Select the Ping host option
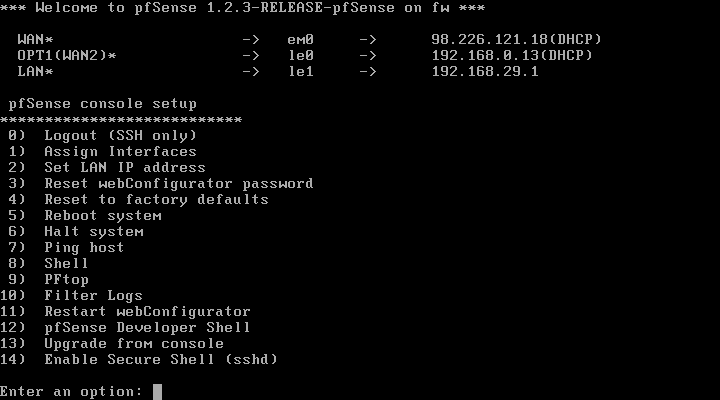Image resolution: width=720 pixels, height=400 pixels. (x=66, y=248)
